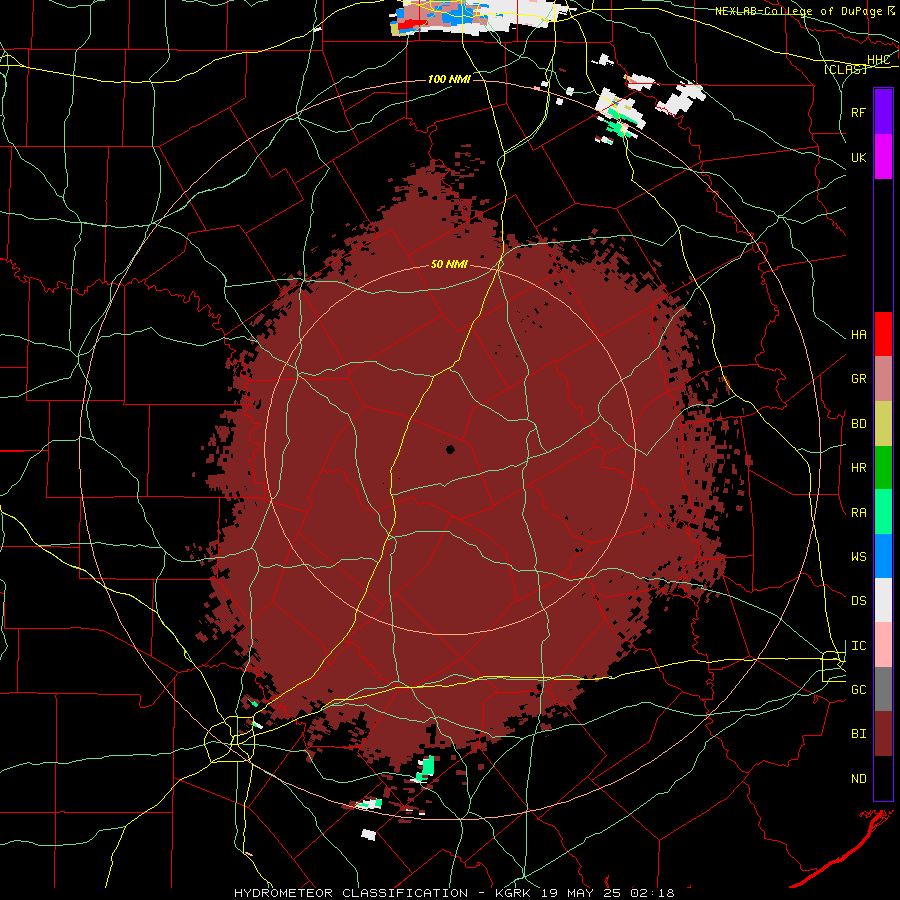Click the IC legend label
The image size is (900, 900).
[858, 646]
